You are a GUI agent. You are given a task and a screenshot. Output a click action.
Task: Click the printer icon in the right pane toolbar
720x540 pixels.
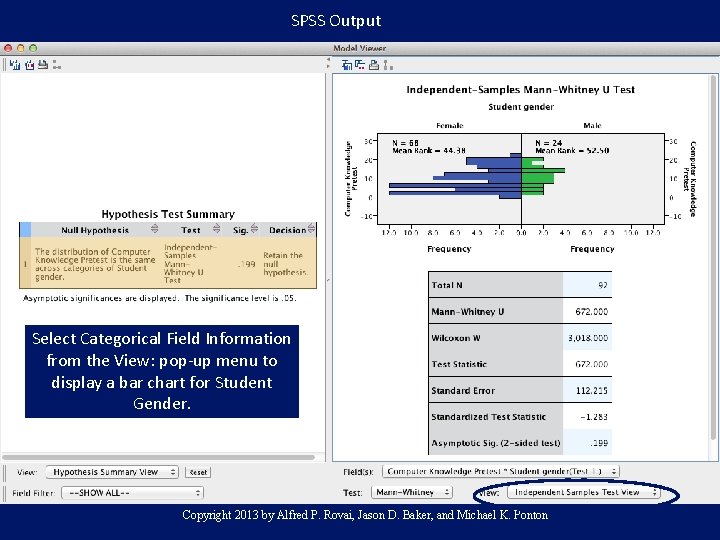(x=374, y=65)
